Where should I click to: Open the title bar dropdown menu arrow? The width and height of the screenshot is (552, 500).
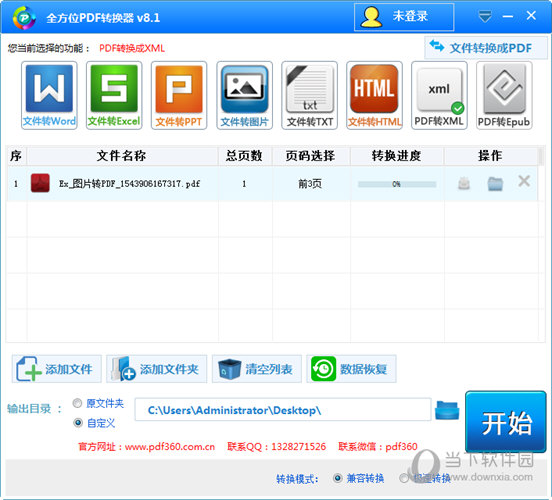click(x=485, y=16)
